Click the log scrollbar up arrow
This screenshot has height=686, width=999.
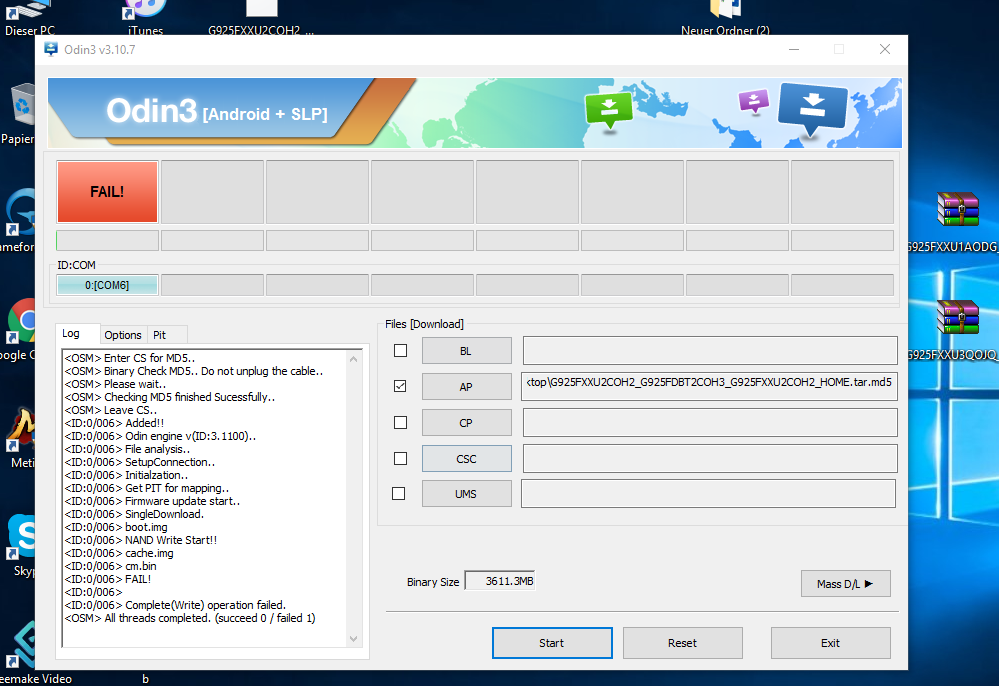pyautogui.click(x=354, y=359)
